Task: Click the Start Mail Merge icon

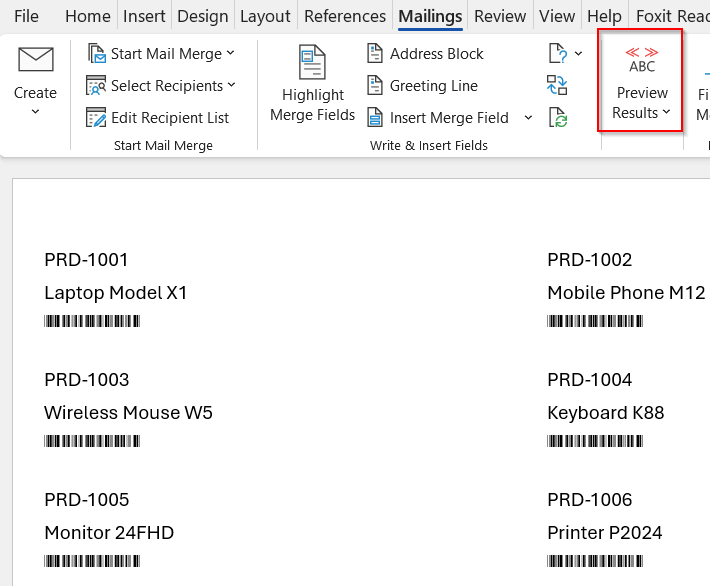Action: [96, 53]
